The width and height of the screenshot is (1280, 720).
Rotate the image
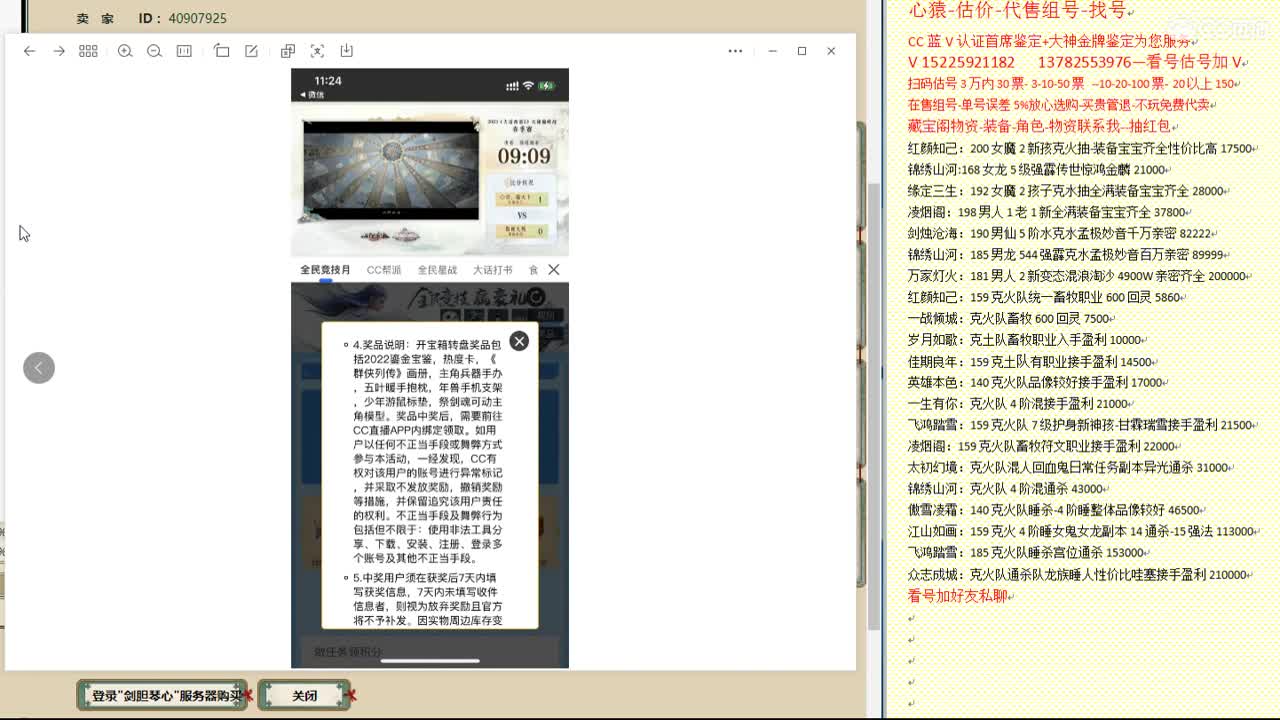(x=222, y=51)
